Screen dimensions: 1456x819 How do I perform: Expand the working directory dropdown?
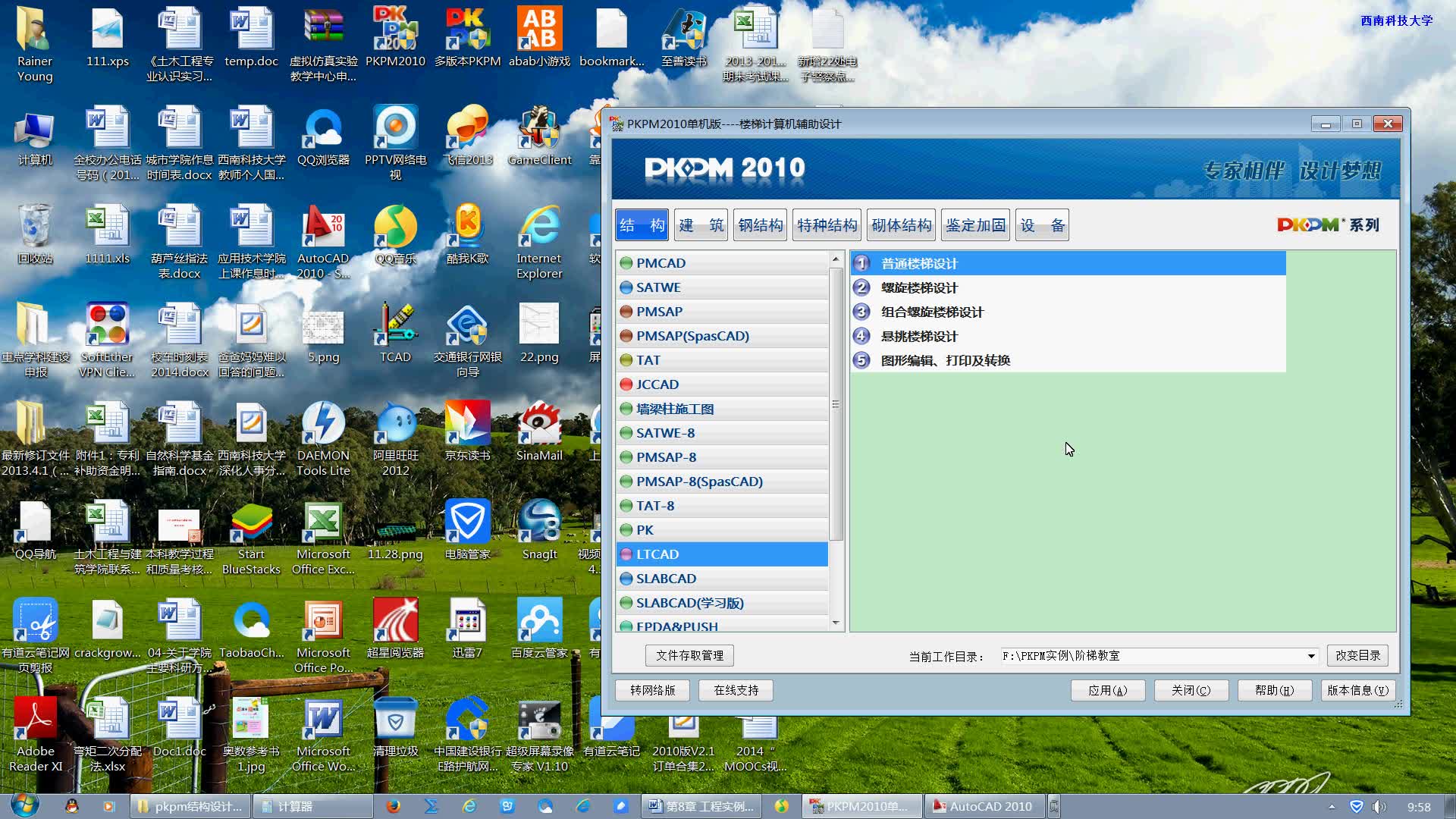pos(1310,656)
